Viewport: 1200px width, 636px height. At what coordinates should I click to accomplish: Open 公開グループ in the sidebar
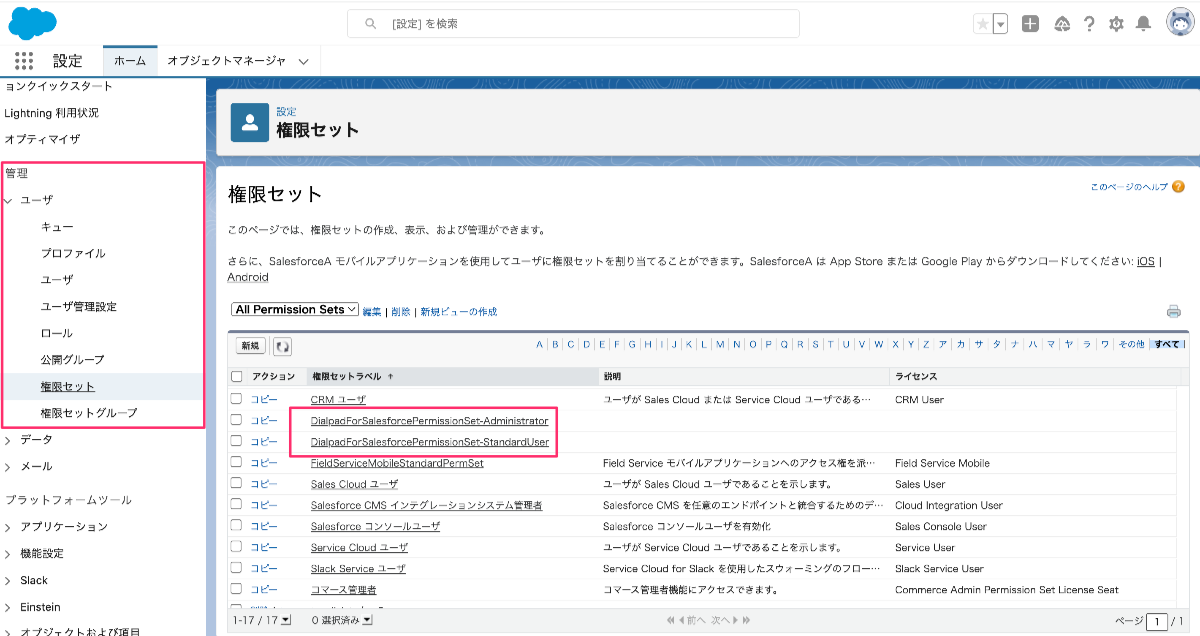pos(72,360)
